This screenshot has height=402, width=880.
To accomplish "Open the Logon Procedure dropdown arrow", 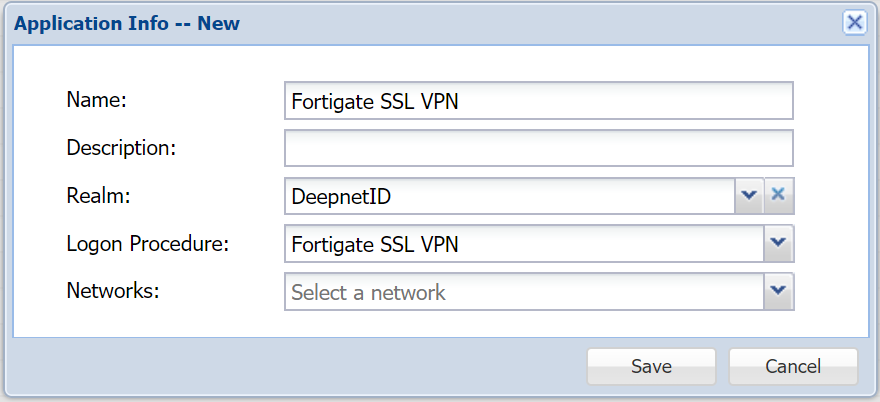I will click(x=779, y=243).
